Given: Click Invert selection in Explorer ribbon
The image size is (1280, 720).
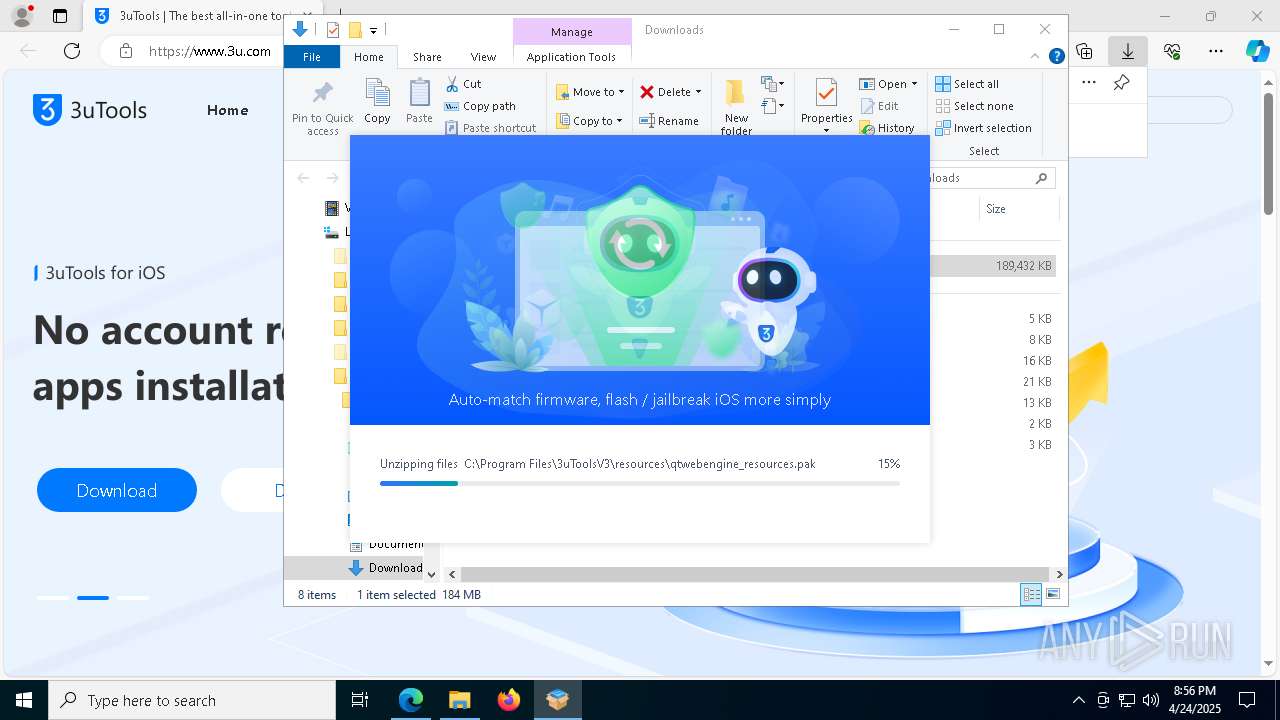Looking at the screenshot, I should (x=983, y=128).
